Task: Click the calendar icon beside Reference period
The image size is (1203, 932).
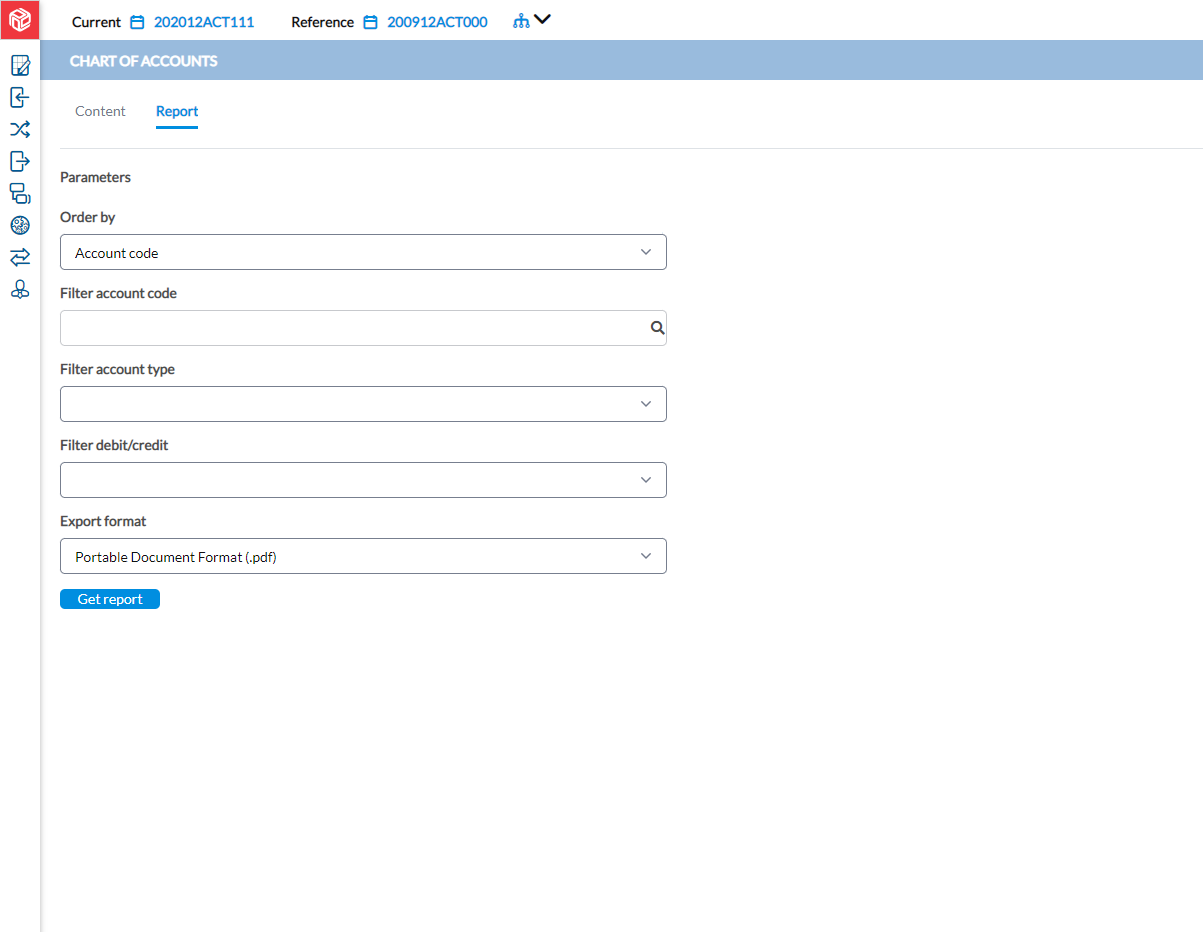Action: pos(370,22)
